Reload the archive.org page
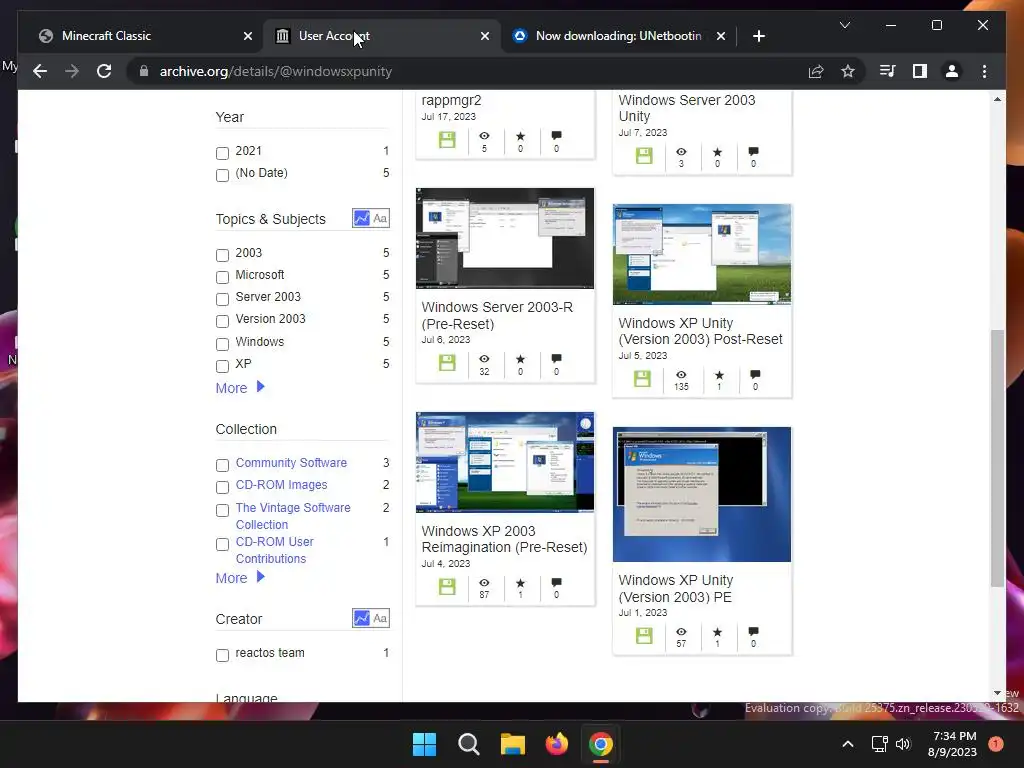Image resolution: width=1024 pixels, height=768 pixels. [x=104, y=71]
